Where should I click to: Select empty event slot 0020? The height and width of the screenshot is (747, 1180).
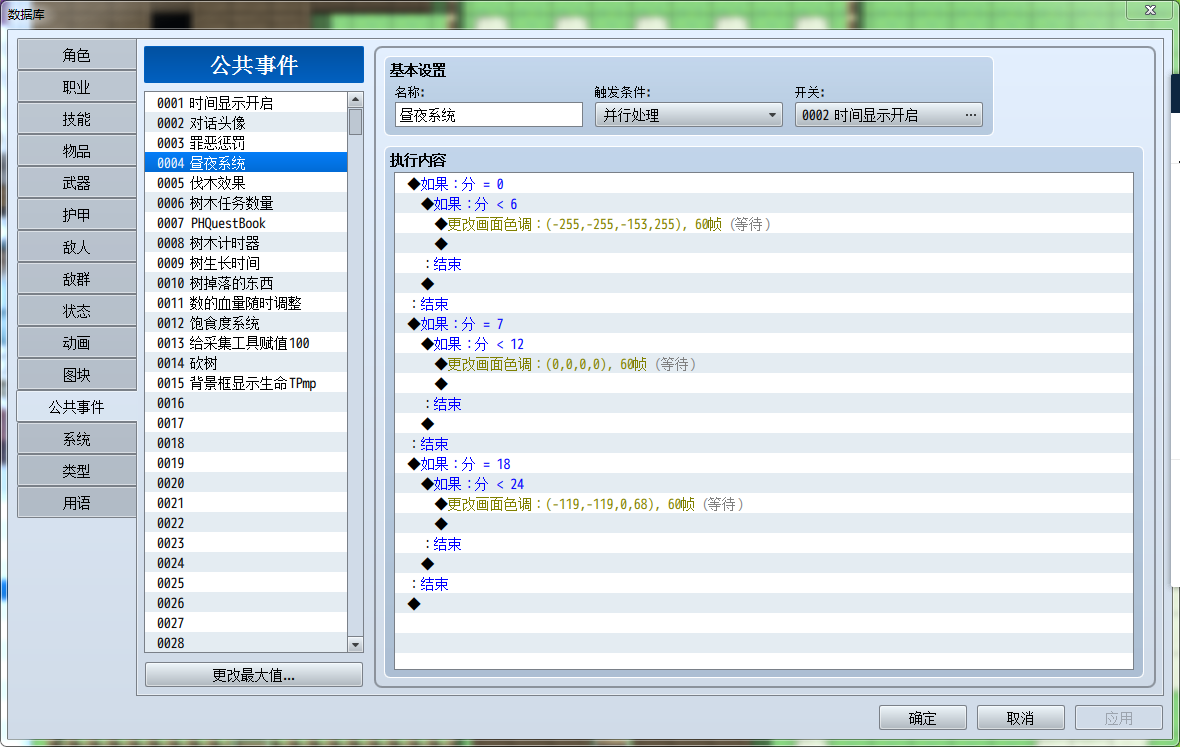pos(246,483)
